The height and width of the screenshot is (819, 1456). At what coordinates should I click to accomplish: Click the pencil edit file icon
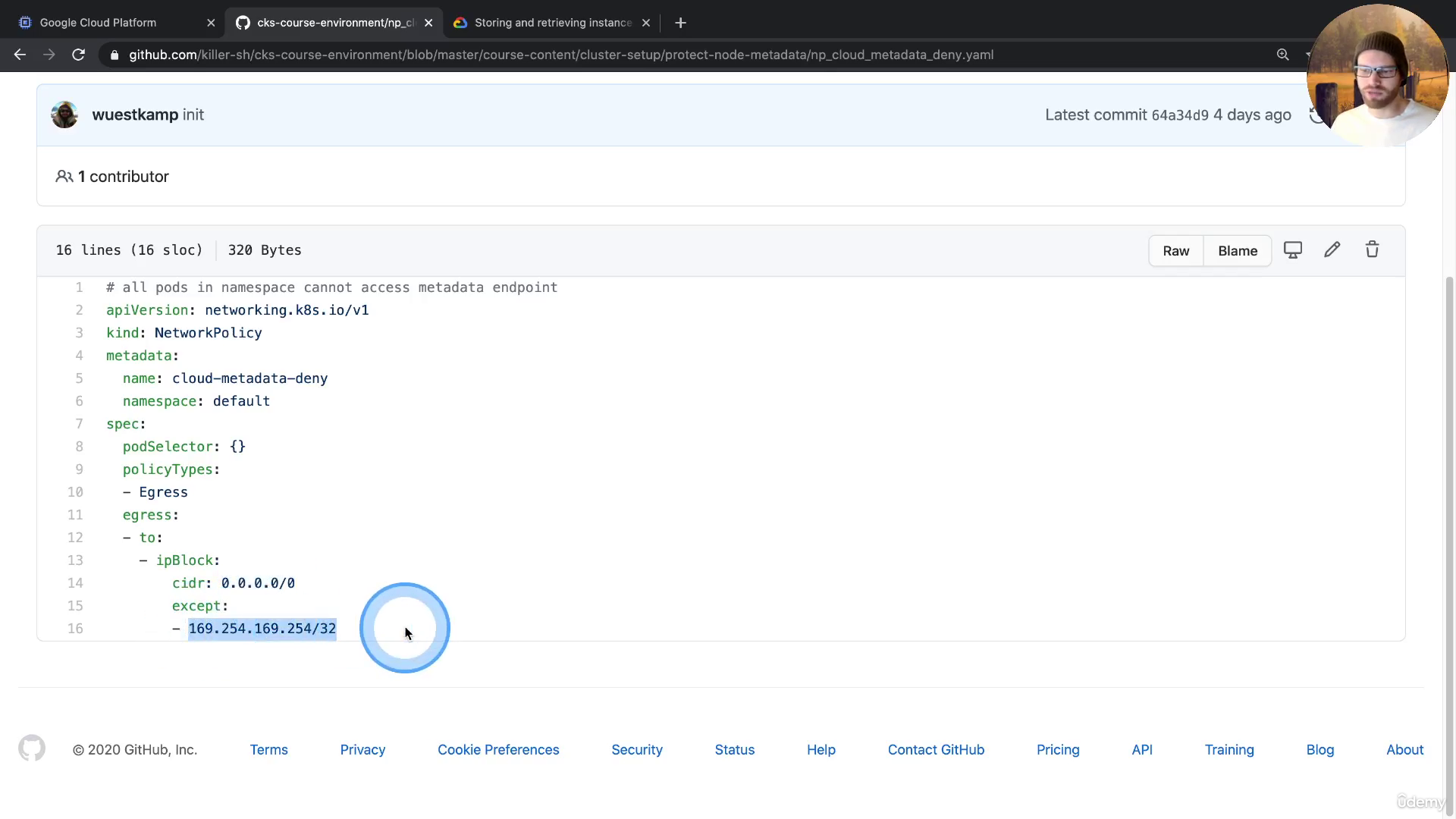1332,250
